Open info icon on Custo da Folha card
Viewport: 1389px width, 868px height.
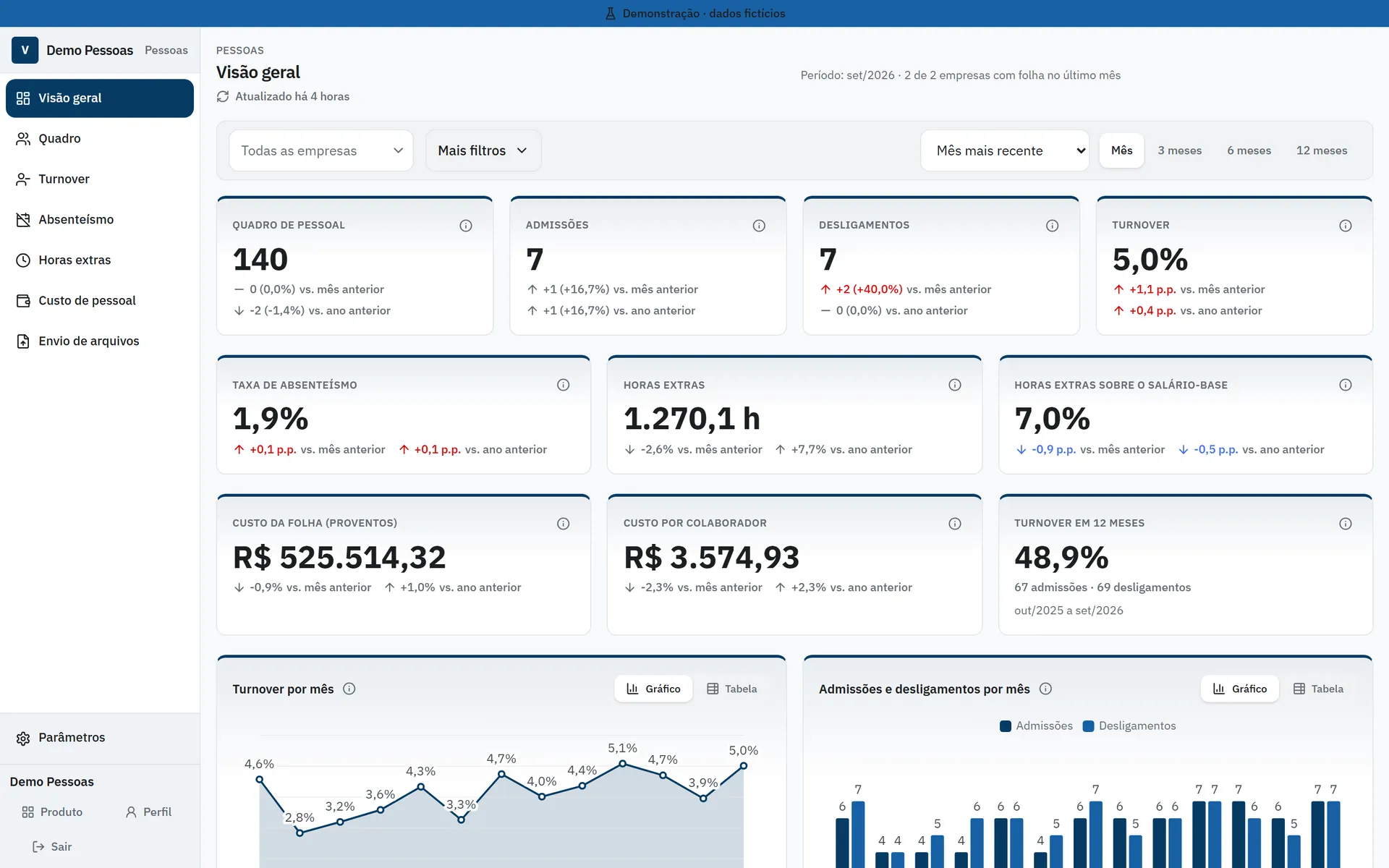[563, 524]
